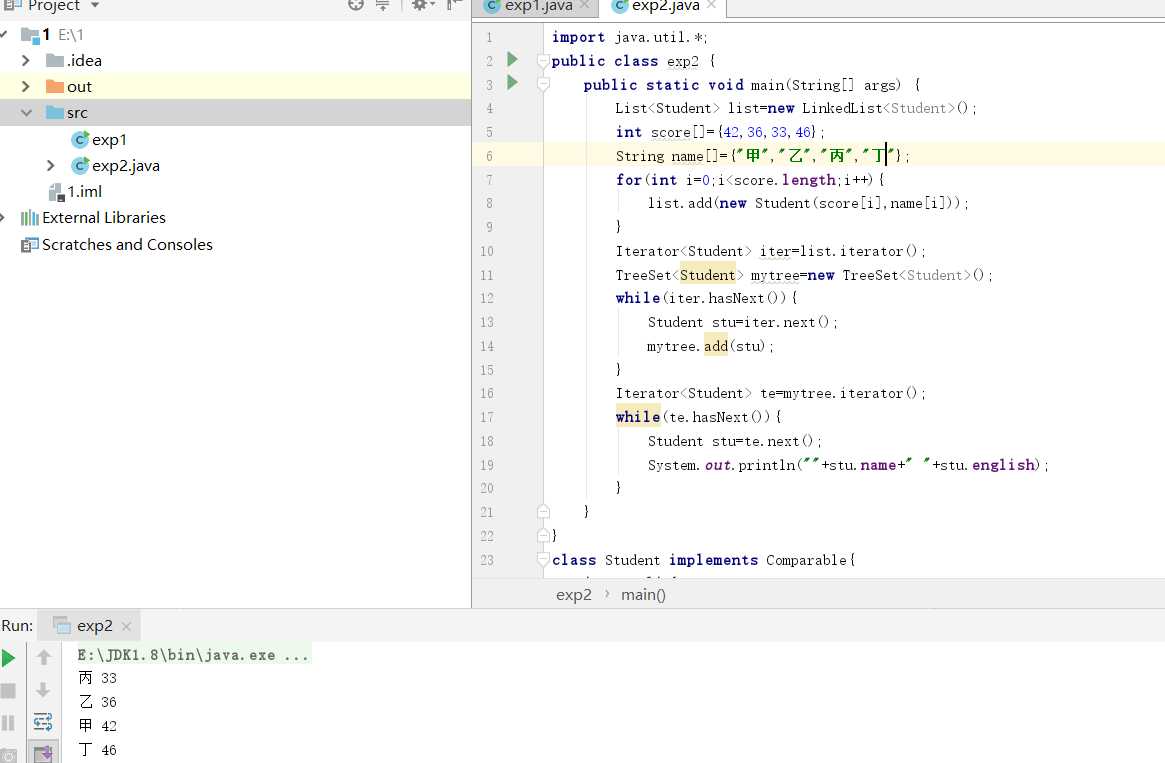
Task: Toggle soft-wrap in the Run console
Action: pyautogui.click(x=43, y=721)
